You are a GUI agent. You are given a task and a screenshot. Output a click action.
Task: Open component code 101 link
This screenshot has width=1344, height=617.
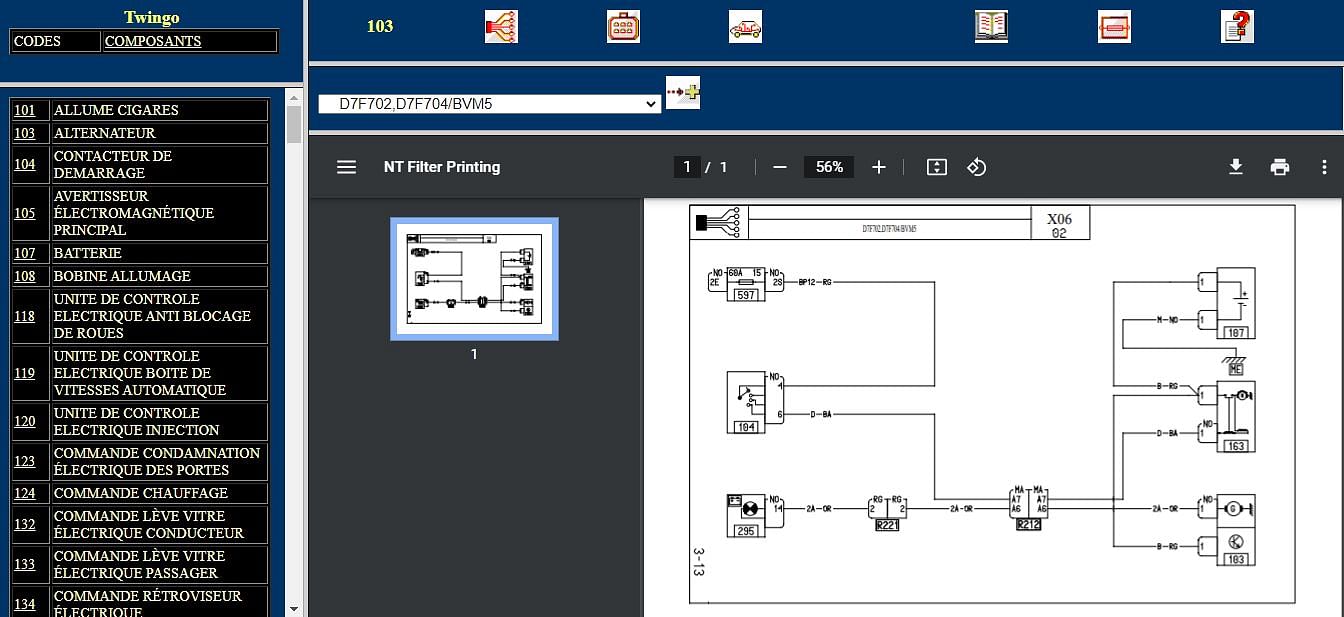pos(24,110)
